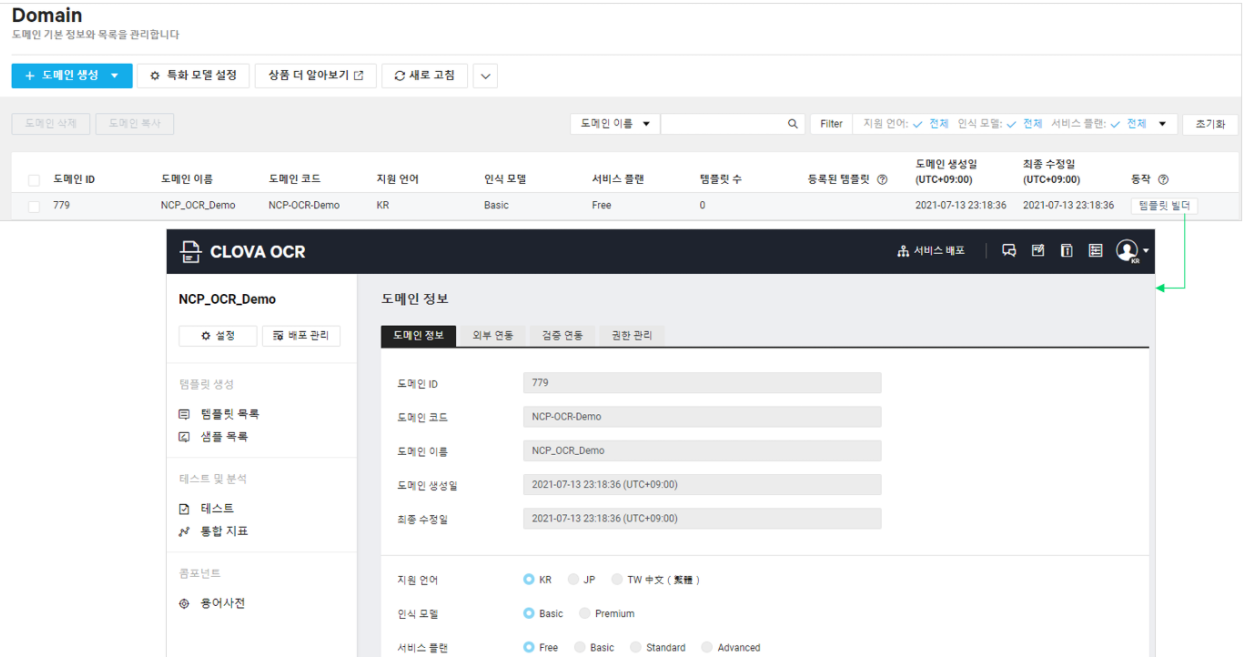Click the disabled 도메인 복사 button
Screen dimensions: 1245x657
[135, 124]
